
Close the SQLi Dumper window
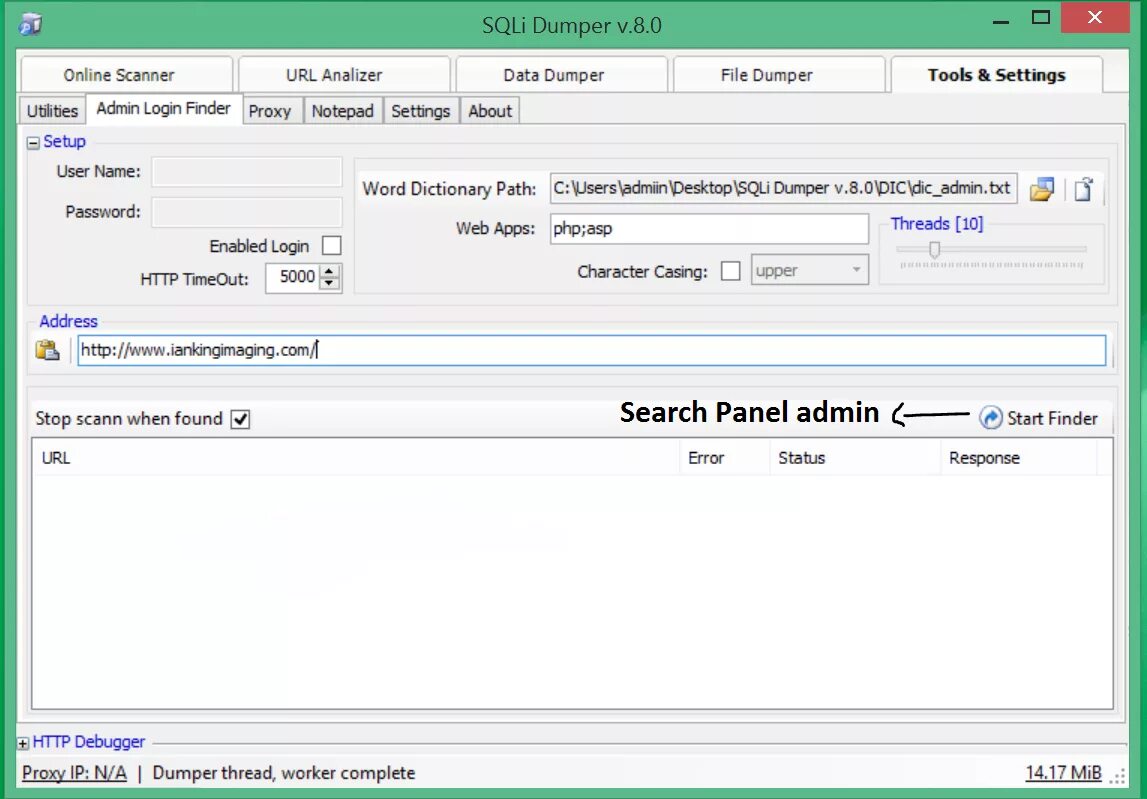pos(1095,18)
